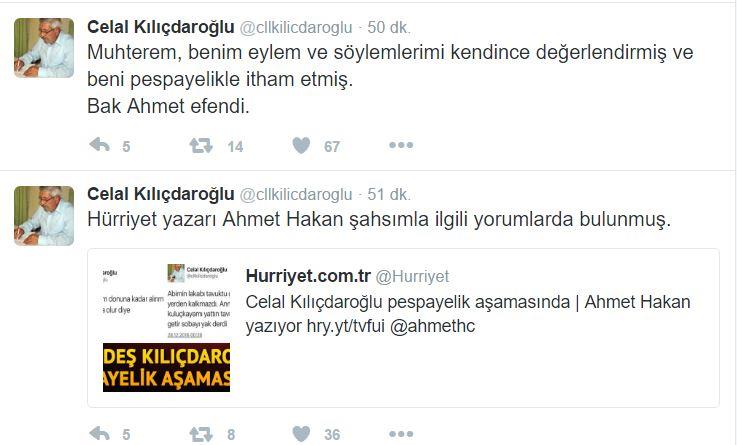The width and height of the screenshot is (737, 445).
Task: Retweet the Hürriyet yazarı Ahmet Hakan tweet
Action: (201, 434)
